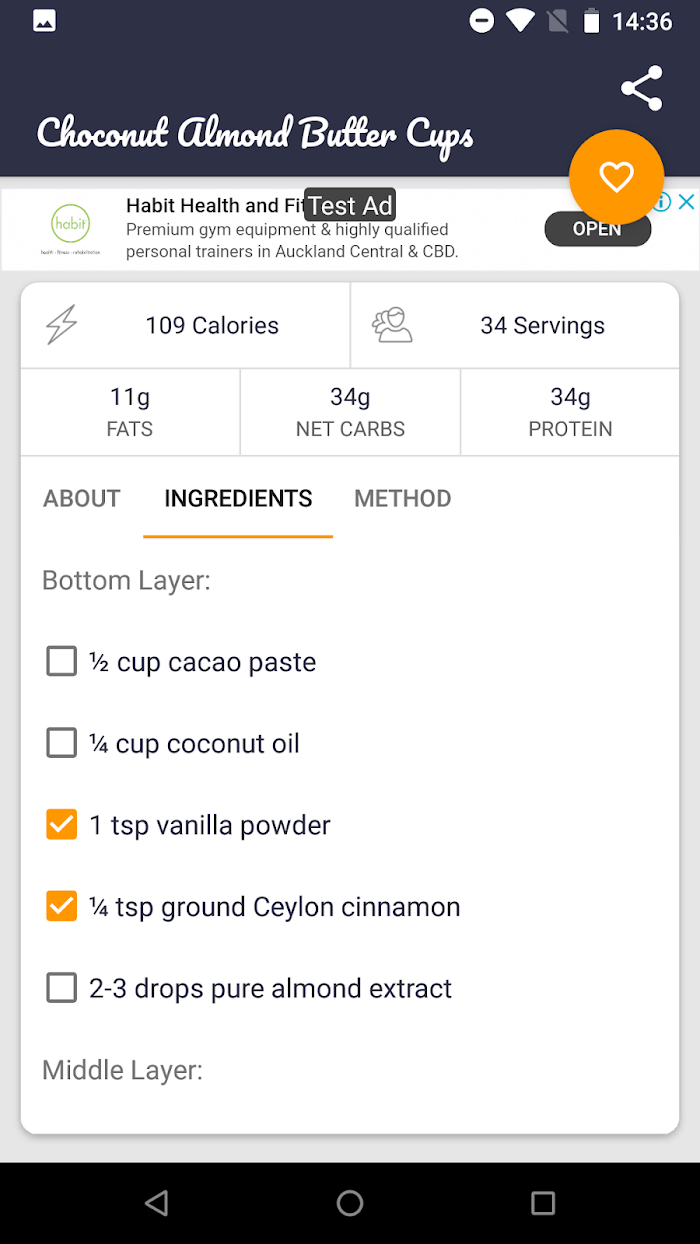Click the OPEN ad button
The width and height of the screenshot is (700, 1244).
click(597, 229)
